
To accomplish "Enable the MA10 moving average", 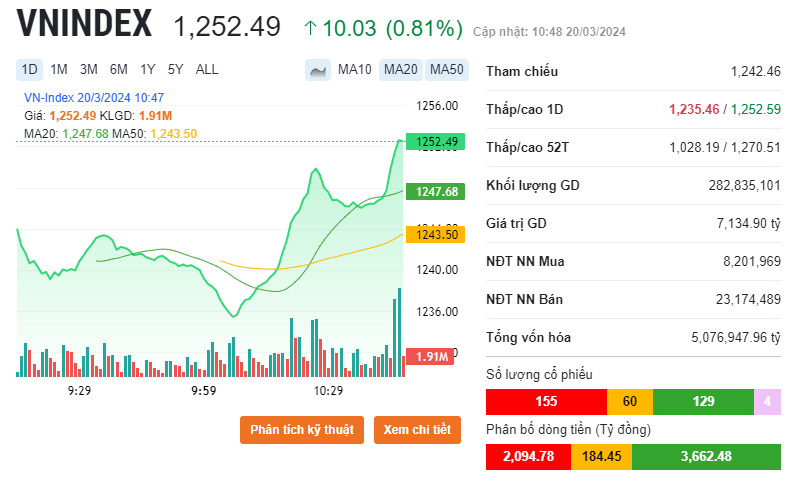I will (355, 70).
